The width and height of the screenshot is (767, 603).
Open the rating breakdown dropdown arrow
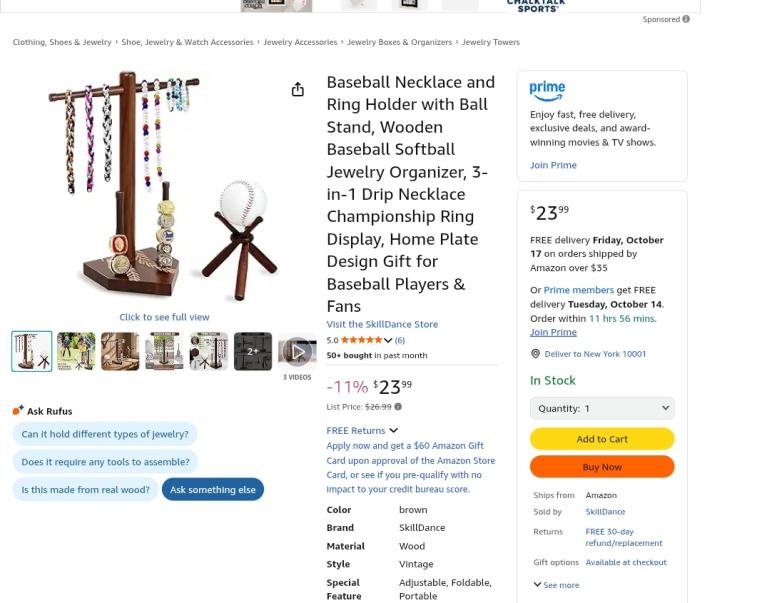point(388,340)
